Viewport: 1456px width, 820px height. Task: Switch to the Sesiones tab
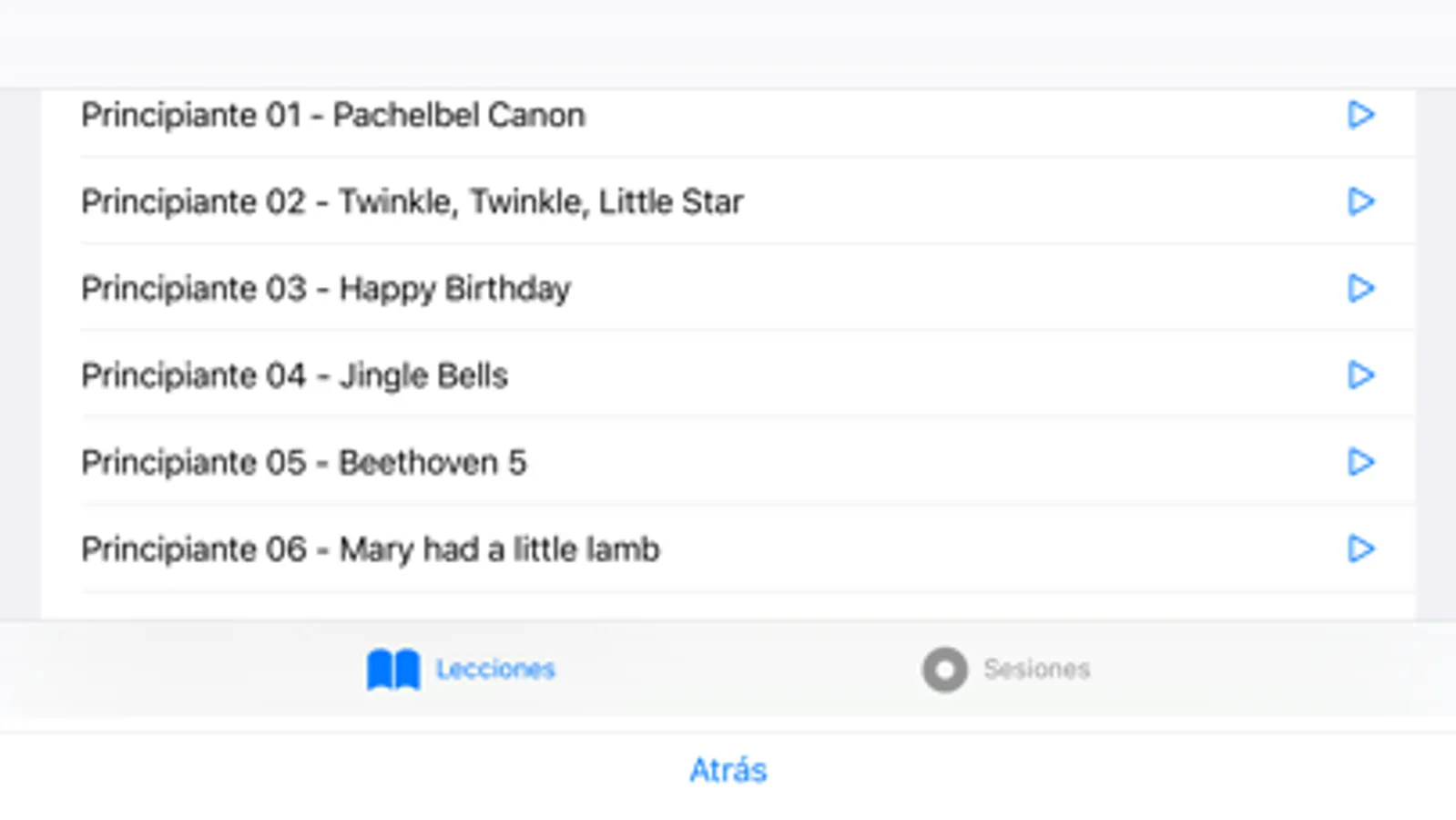pyautogui.click(x=1036, y=670)
